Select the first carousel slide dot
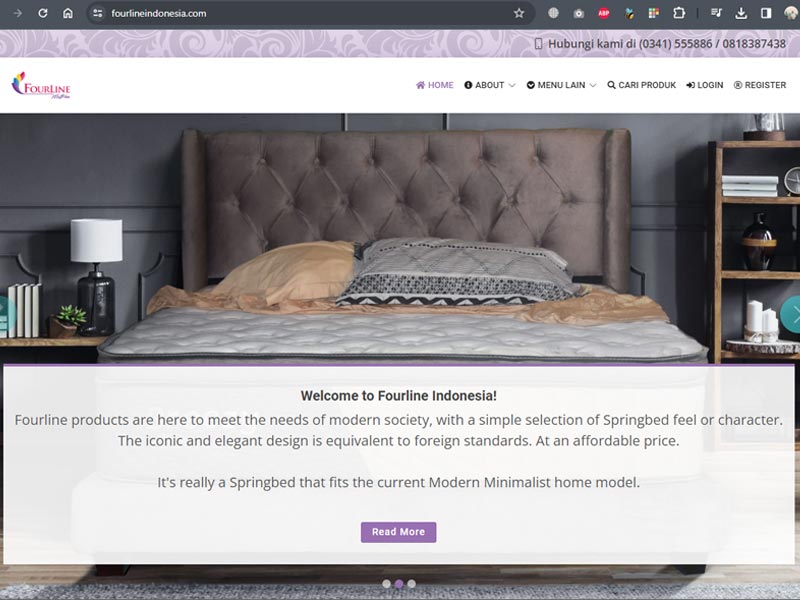This screenshot has width=800, height=600. pyautogui.click(x=386, y=584)
